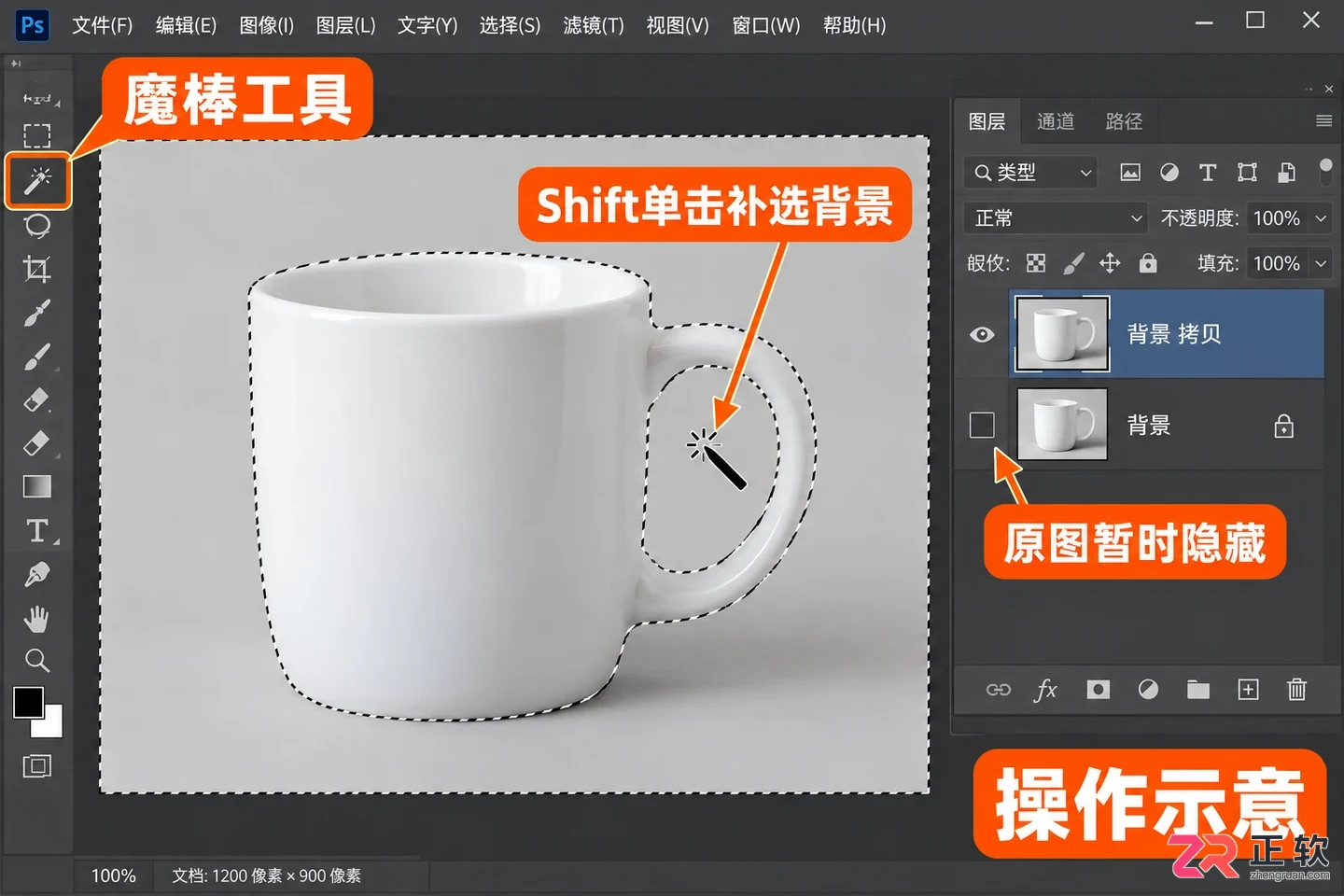
Task: Click the Move tool at toolbar top
Action: click(37, 98)
